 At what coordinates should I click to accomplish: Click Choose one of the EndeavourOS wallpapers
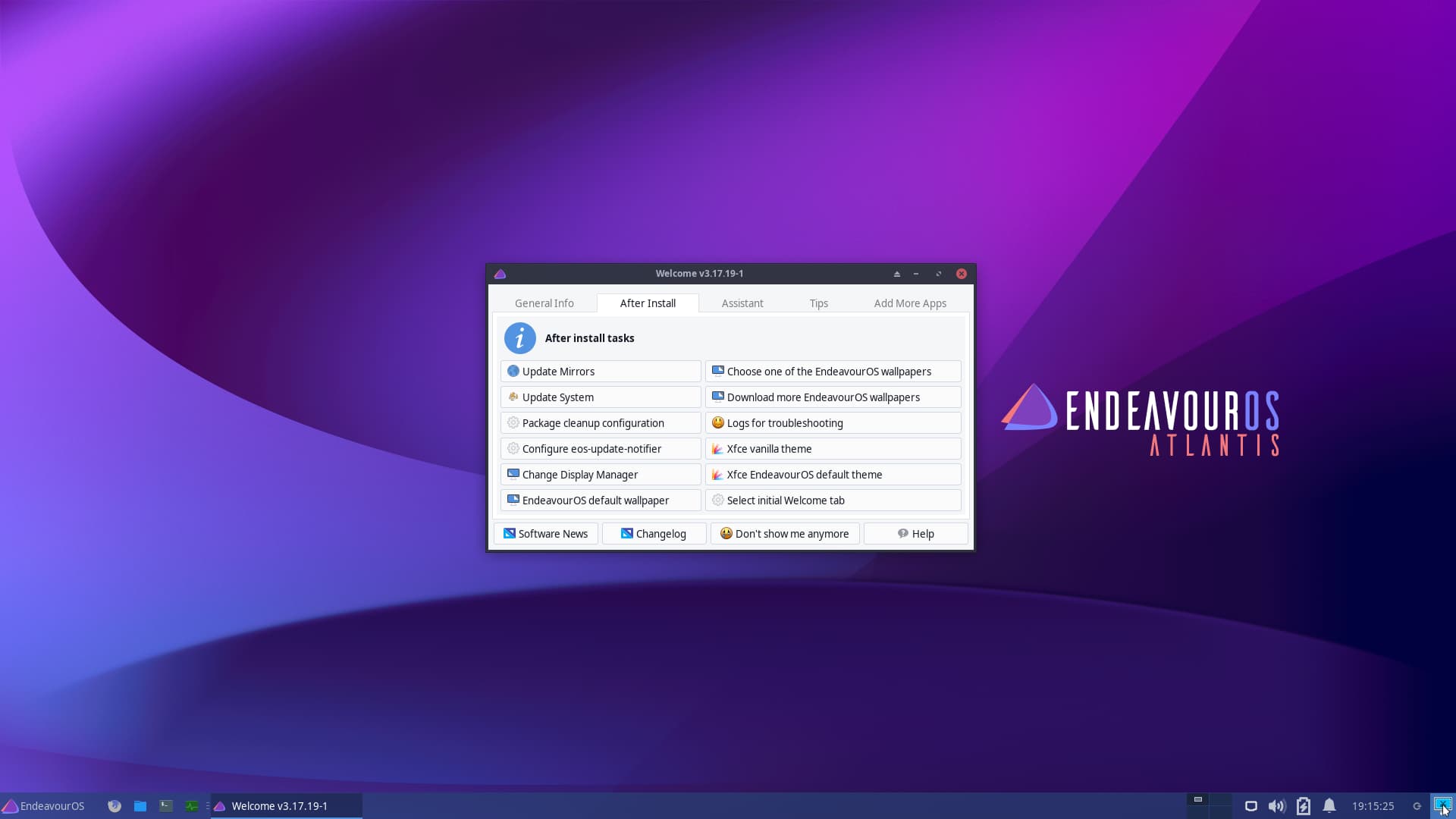pos(833,372)
